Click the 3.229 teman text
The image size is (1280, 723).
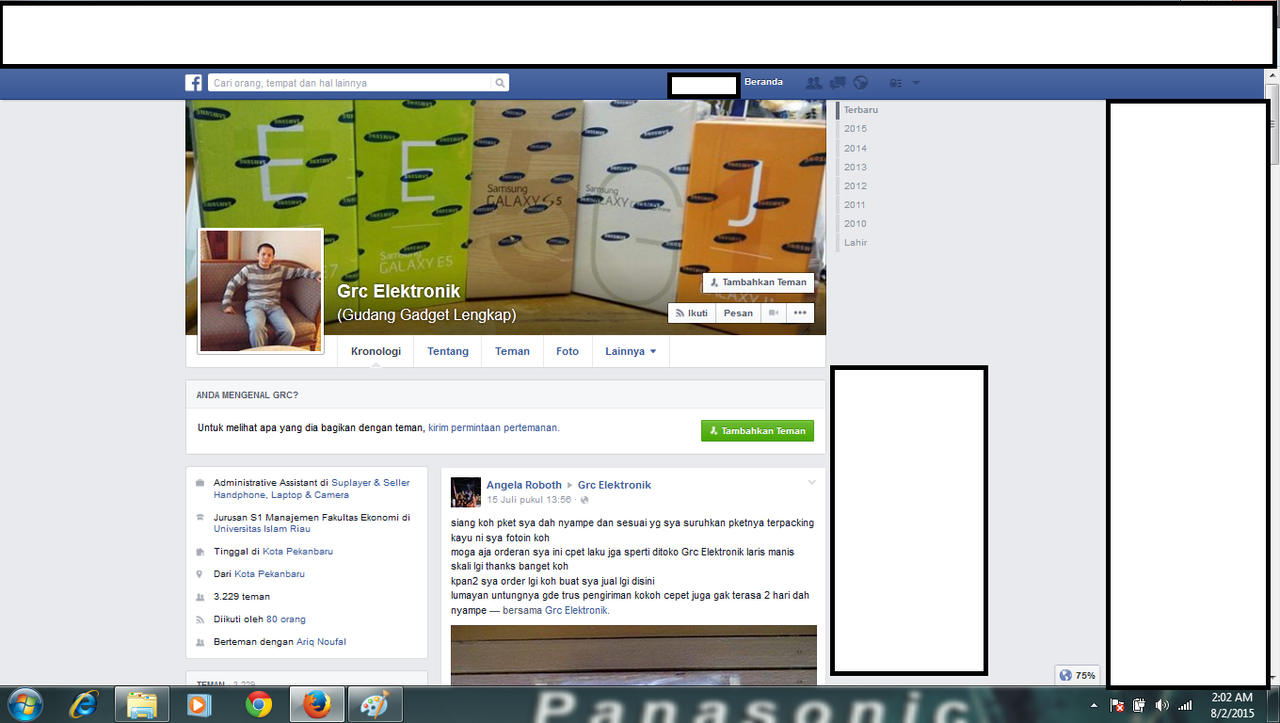[x=242, y=597]
